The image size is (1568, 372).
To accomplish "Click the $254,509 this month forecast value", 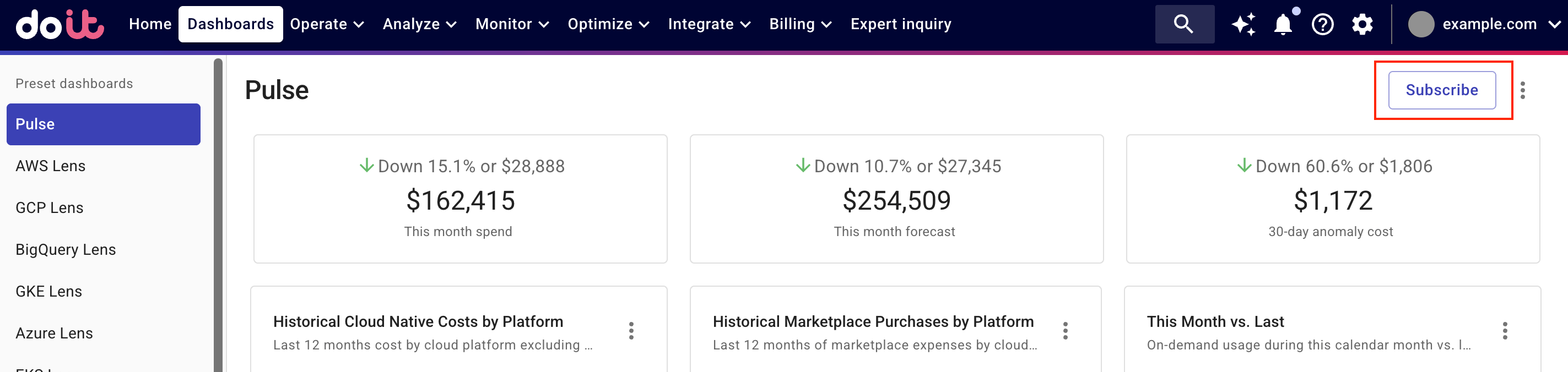I will pyautogui.click(x=896, y=201).
